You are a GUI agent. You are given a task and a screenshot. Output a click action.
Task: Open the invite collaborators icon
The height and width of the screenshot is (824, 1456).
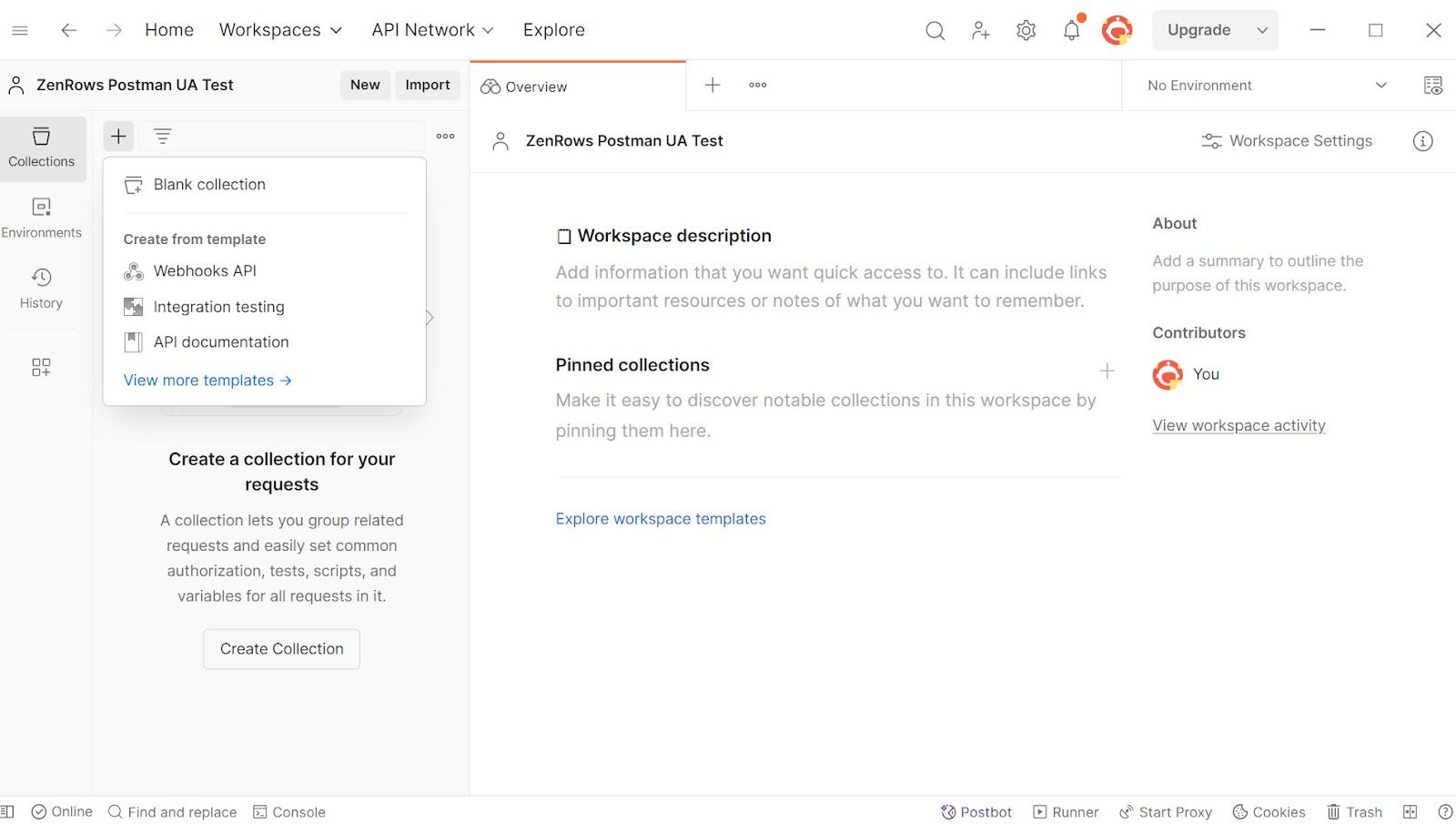980,30
